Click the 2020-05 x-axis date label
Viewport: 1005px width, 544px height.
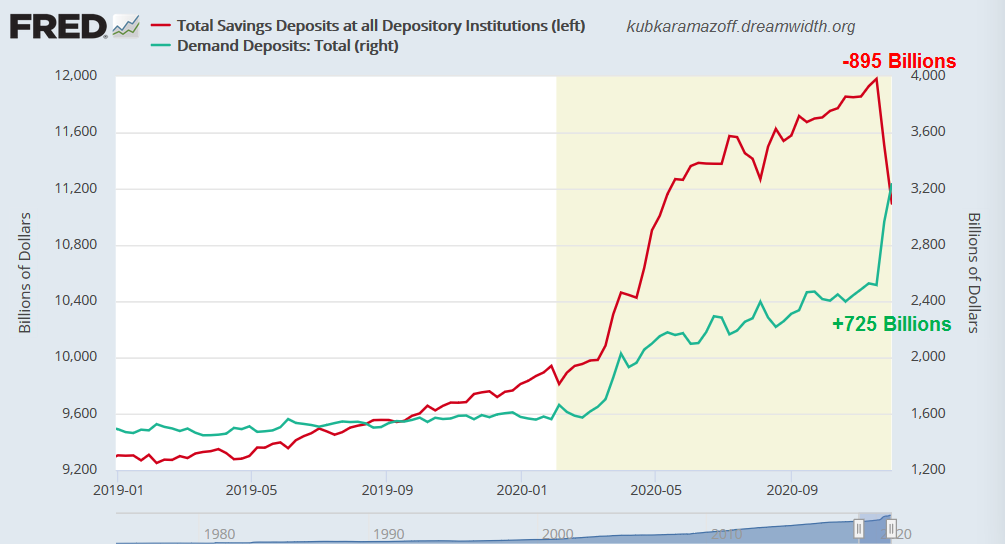655,491
